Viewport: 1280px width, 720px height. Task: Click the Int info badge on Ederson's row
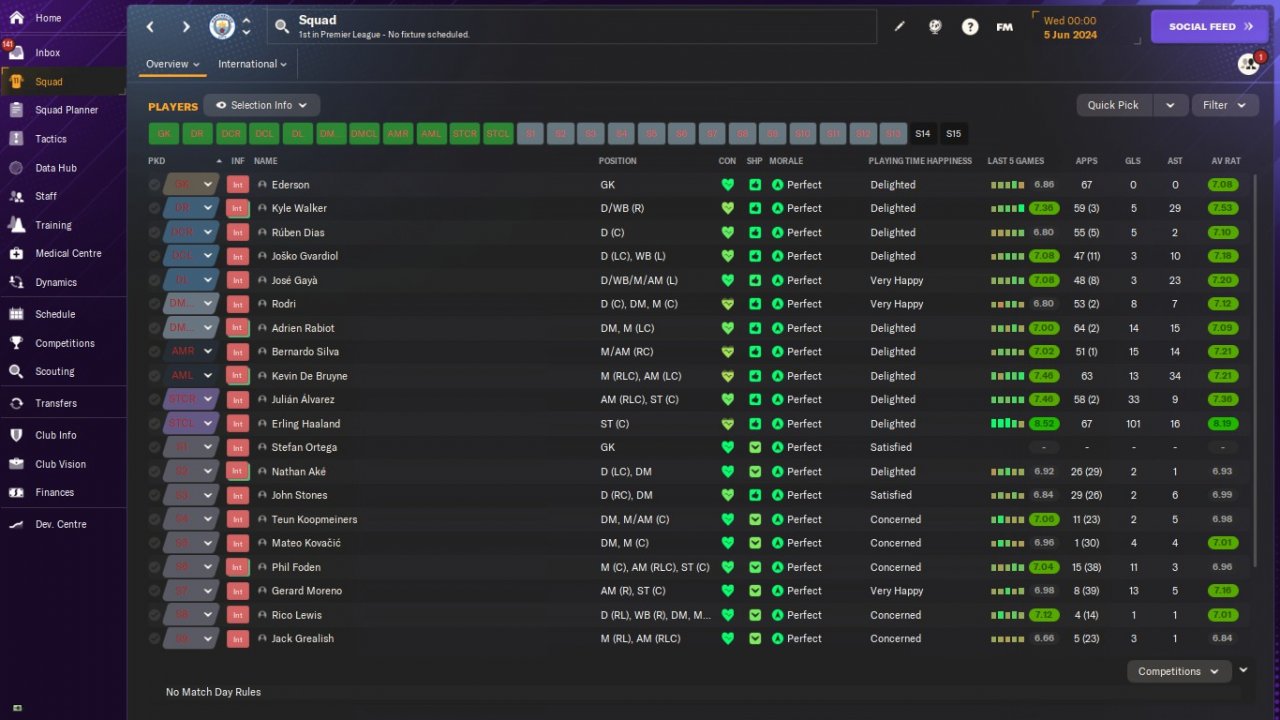click(x=238, y=185)
